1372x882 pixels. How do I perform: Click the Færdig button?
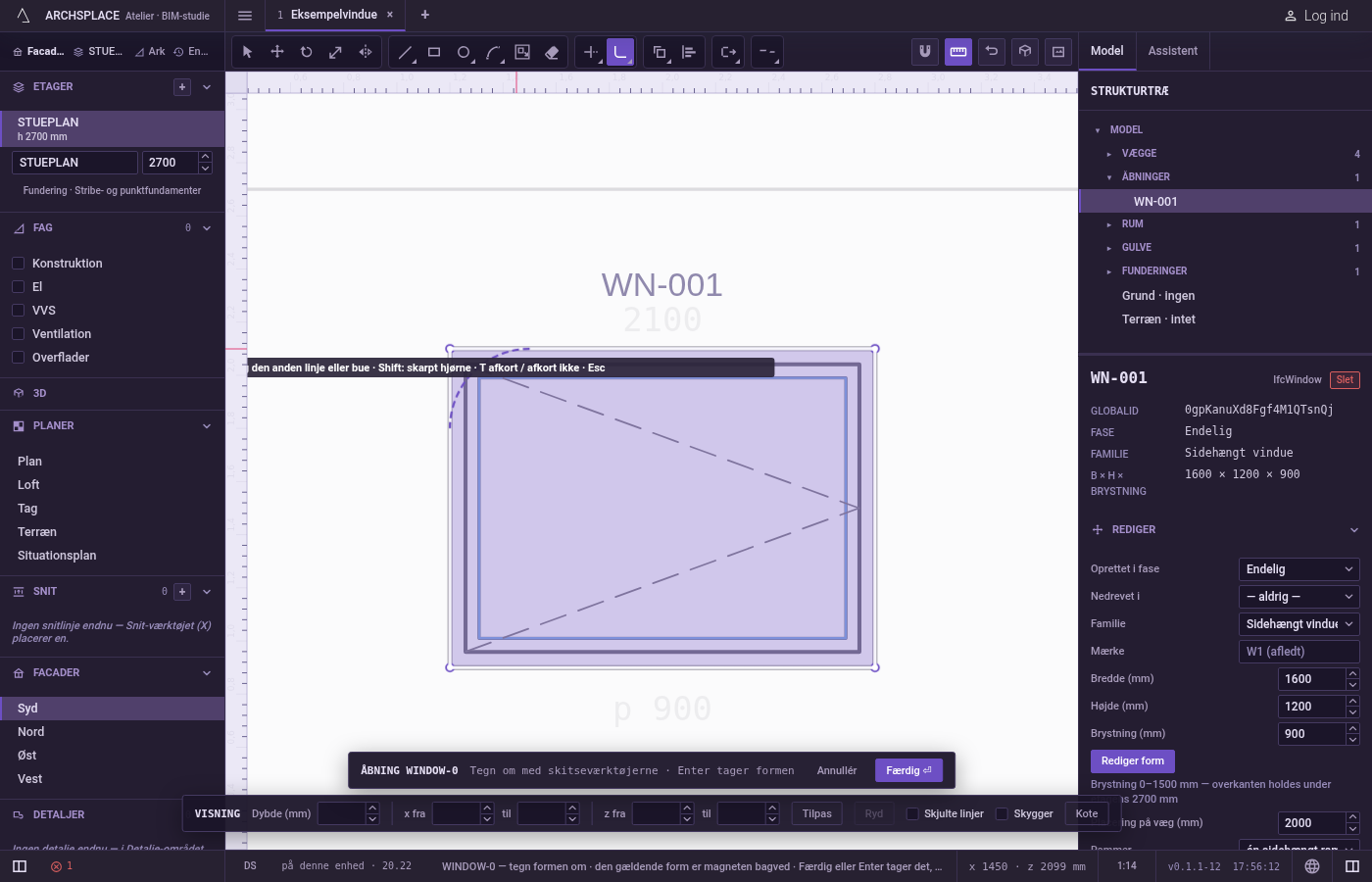909,770
